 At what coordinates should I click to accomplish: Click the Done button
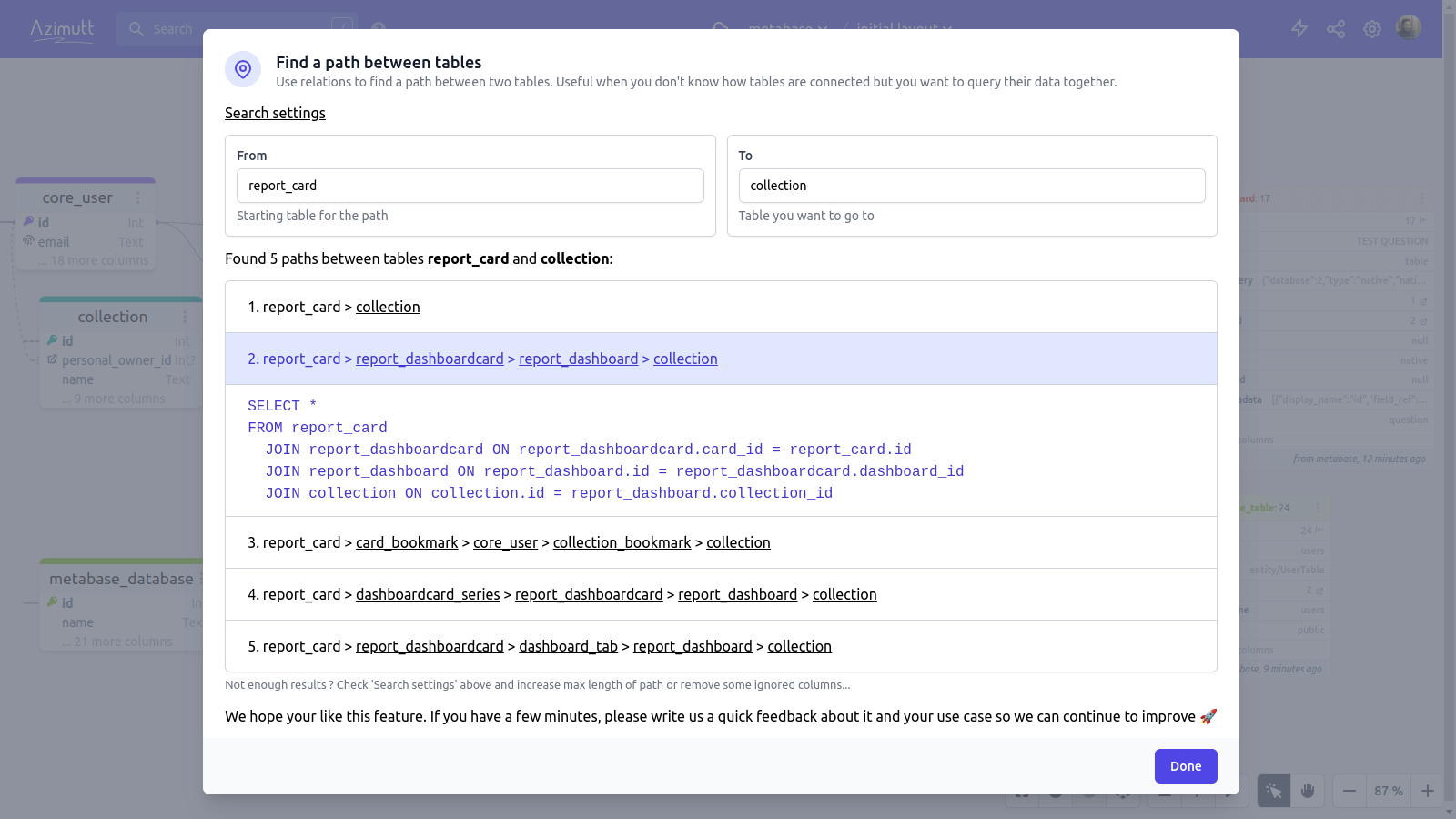pyautogui.click(x=1185, y=766)
